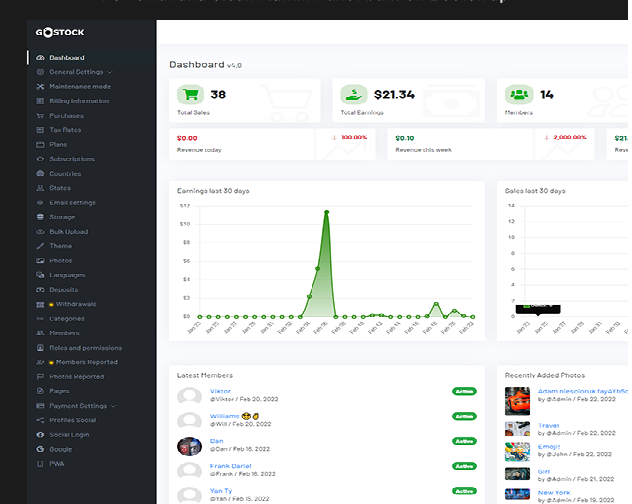Viewport: 632px width, 504px height.
Task: Click the Storage database icon in sidebar
Action: point(40,217)
